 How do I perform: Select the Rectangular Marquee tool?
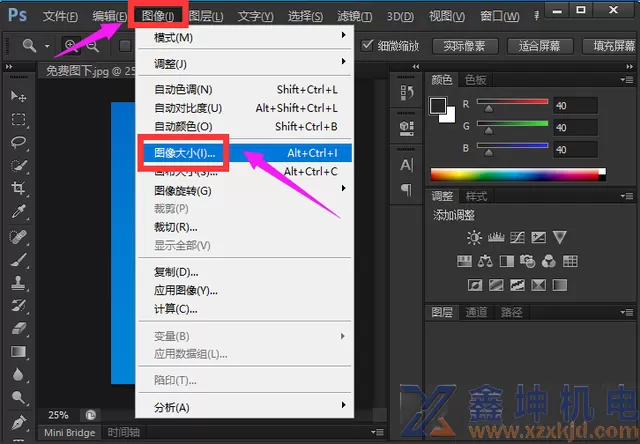coord(18,120)
